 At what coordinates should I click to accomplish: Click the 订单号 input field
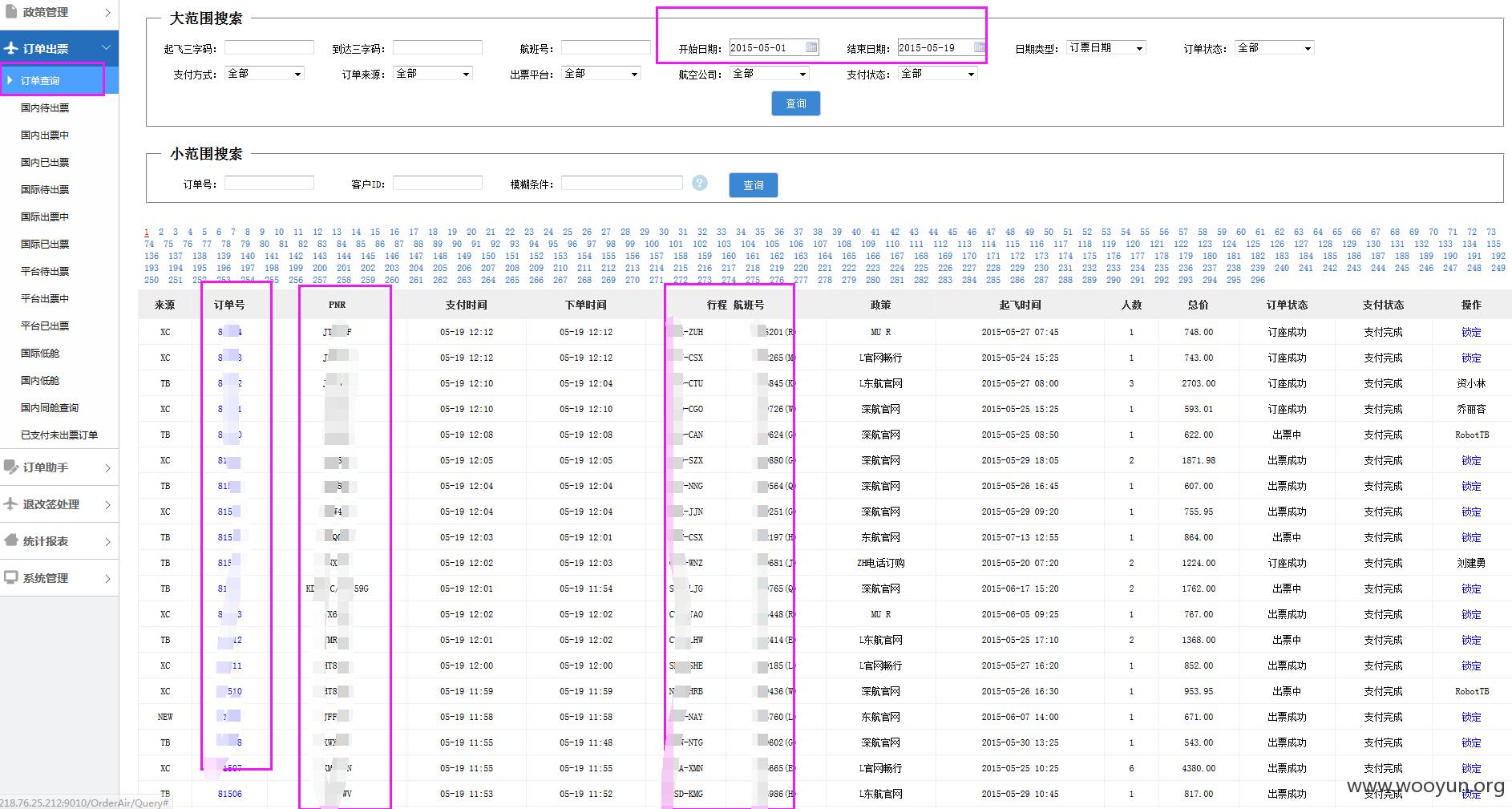coord(269,184)
